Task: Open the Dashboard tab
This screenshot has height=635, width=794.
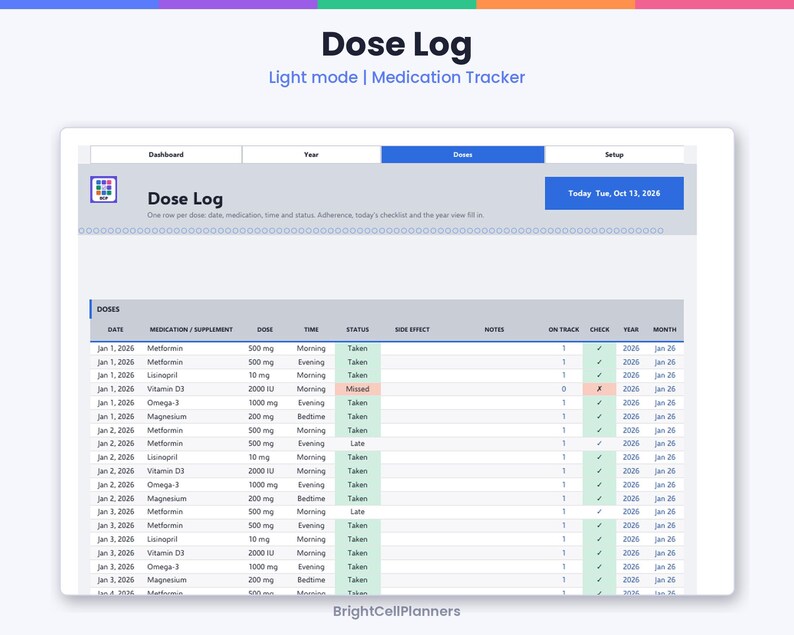Action: (166, 154)
